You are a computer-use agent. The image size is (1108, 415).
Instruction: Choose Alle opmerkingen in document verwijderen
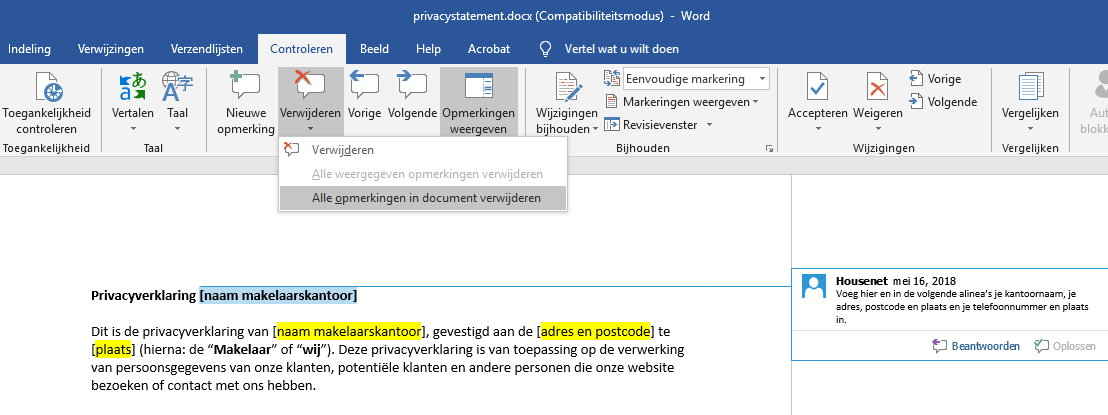tap(423, 198)
